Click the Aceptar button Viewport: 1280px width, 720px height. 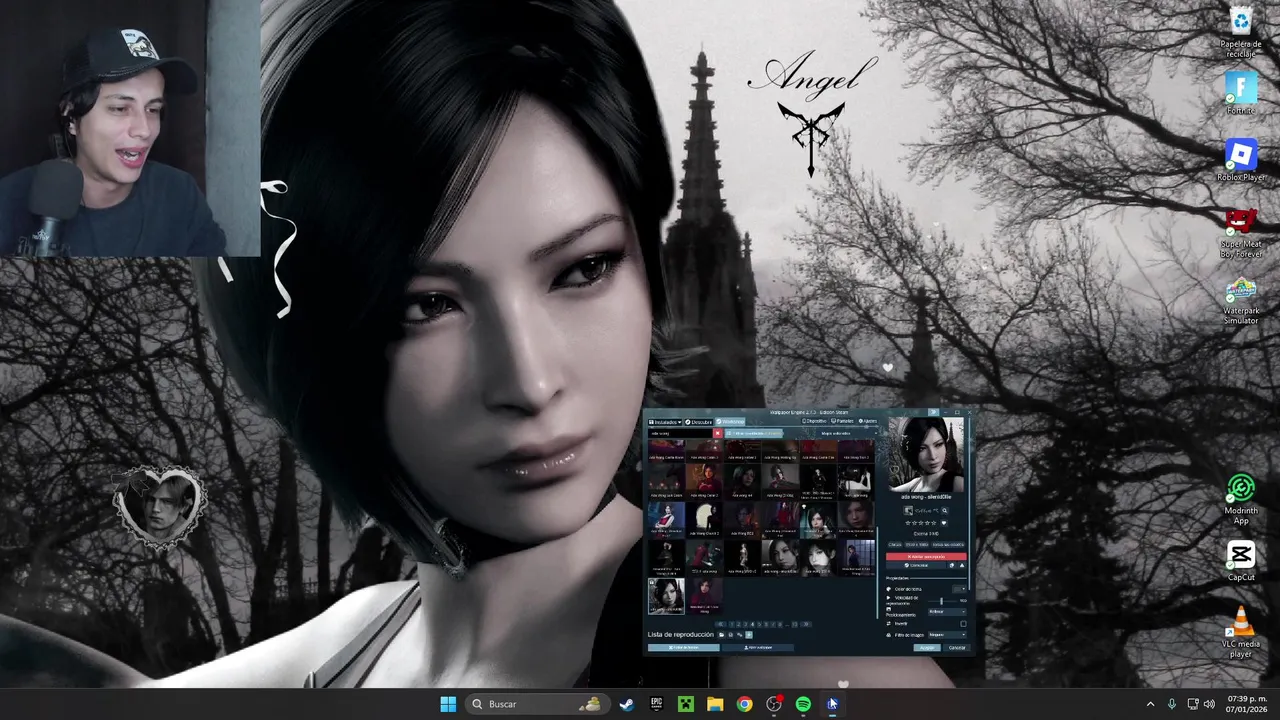click(x=927, y=648)
